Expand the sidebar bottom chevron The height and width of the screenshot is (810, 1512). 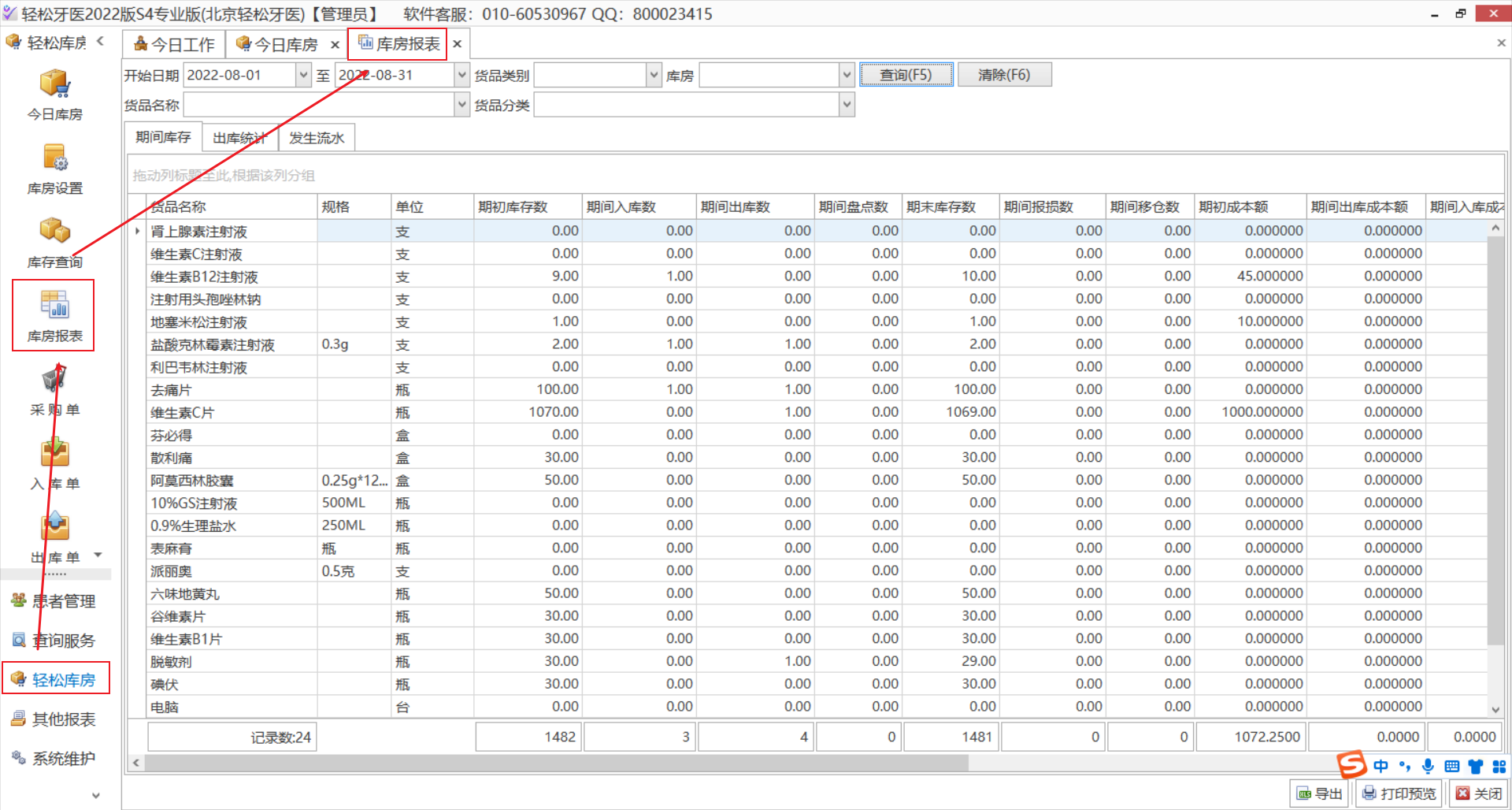96,795
